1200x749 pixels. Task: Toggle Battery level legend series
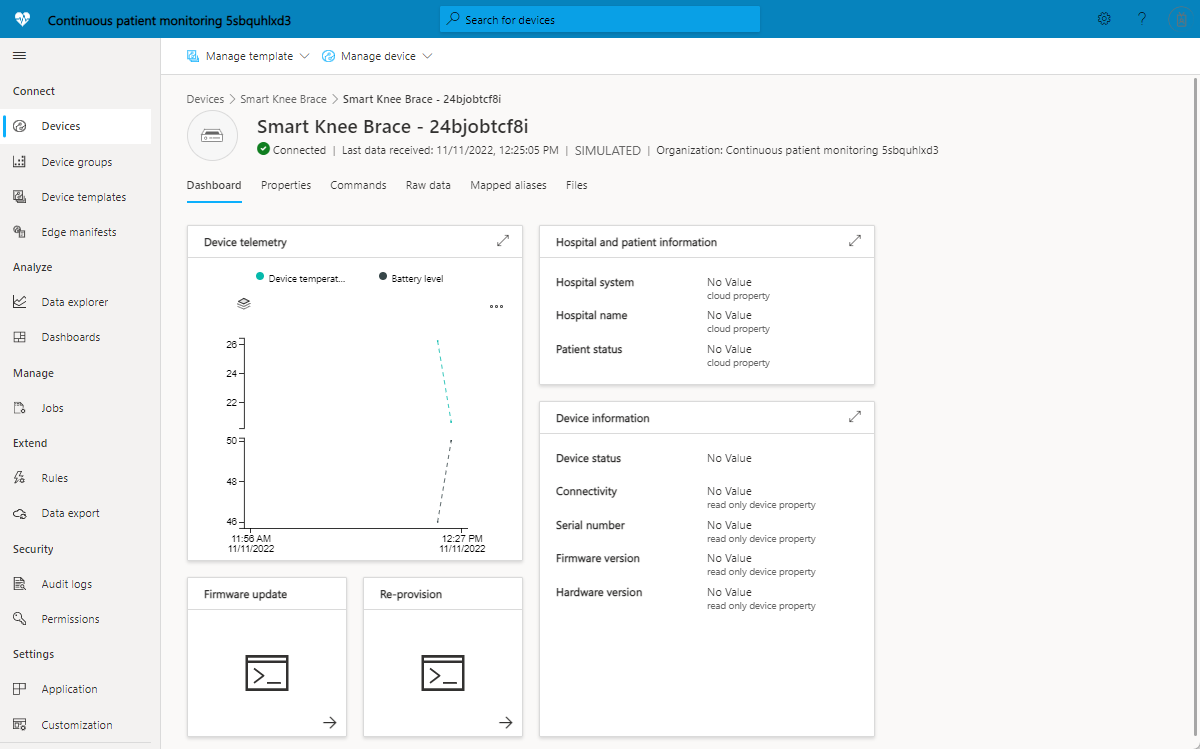click(411, 278)
